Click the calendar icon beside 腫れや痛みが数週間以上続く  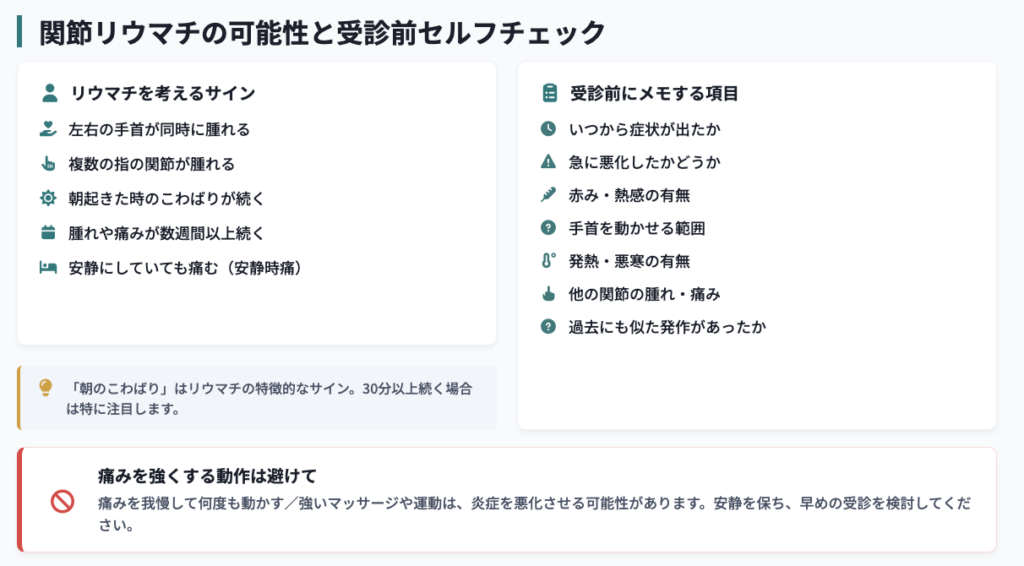click(48, 232)
